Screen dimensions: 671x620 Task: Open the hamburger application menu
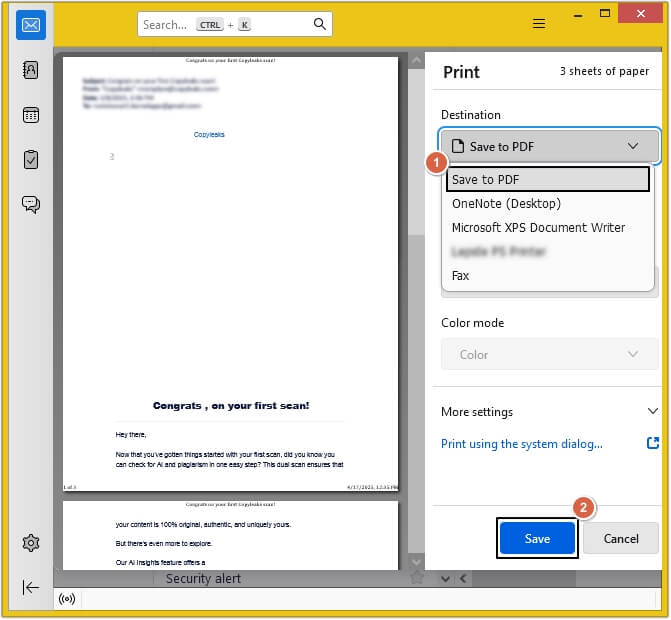(x=539, y=24)
